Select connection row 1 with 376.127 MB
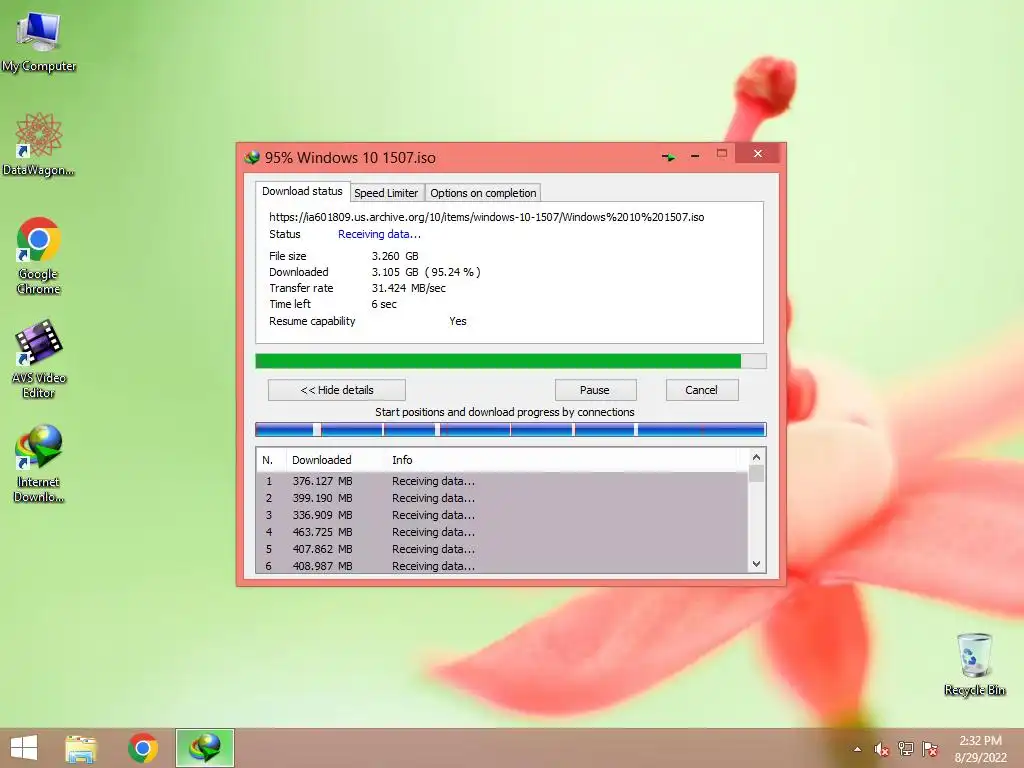The height and width of the screenshot is (768, 1024). click(x=502, y=481)
